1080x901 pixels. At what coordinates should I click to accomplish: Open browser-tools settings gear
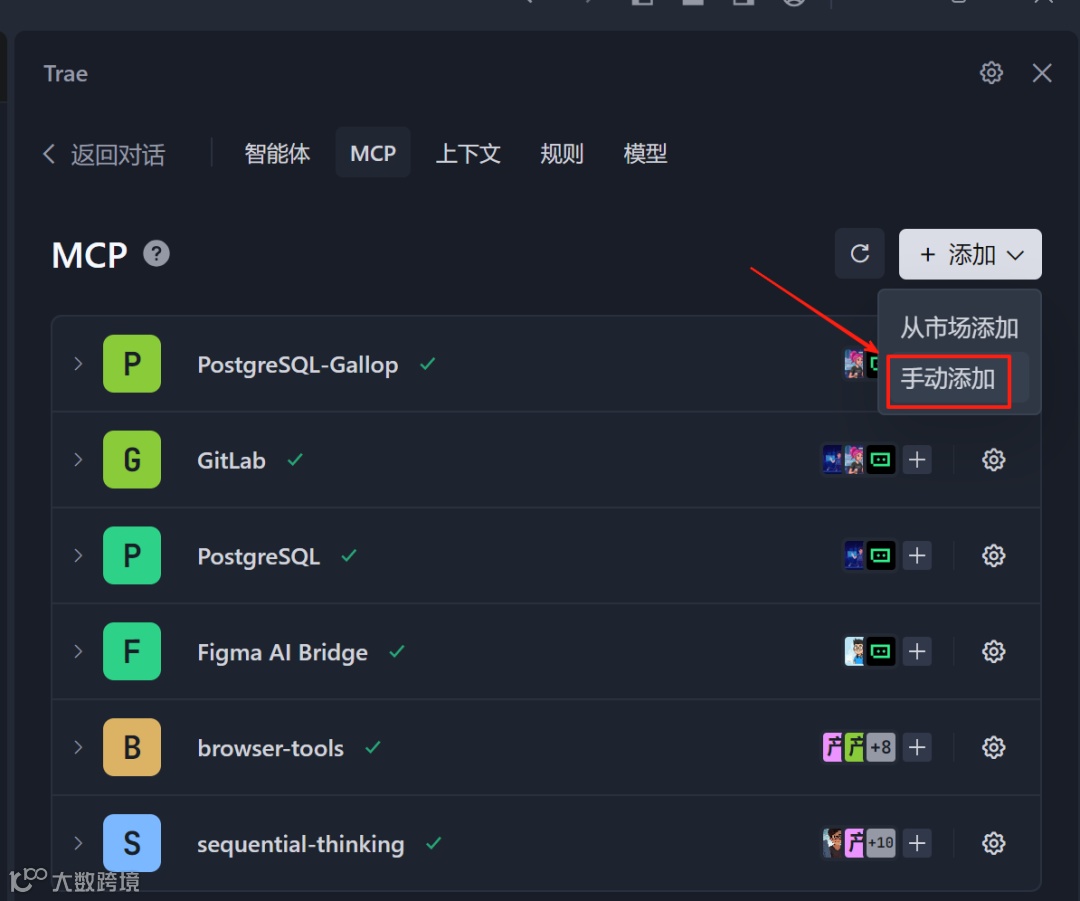point(993,747)
